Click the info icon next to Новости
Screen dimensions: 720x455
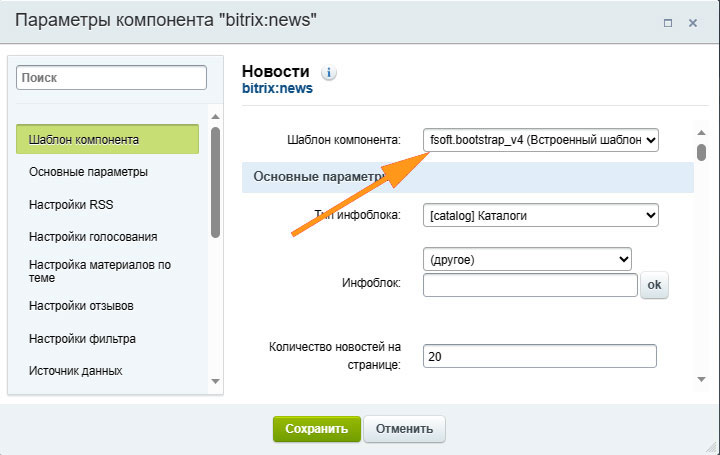[x=329, y=73]
